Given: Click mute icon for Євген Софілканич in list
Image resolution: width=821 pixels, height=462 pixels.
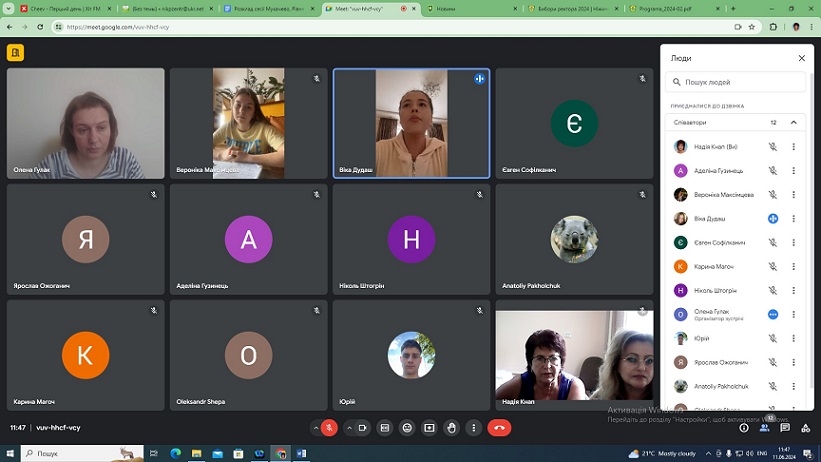Looking at the screenshot, I should pos(772,243).
